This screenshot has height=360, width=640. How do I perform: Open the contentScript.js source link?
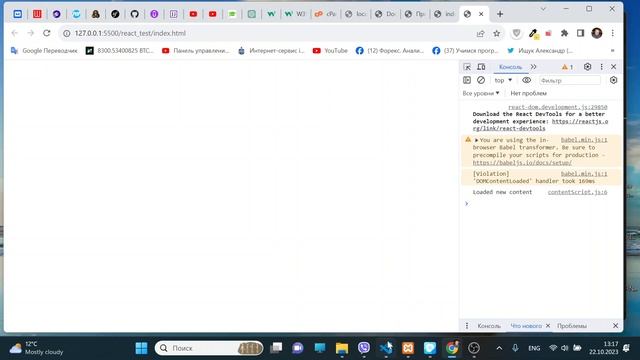(577, 192)
